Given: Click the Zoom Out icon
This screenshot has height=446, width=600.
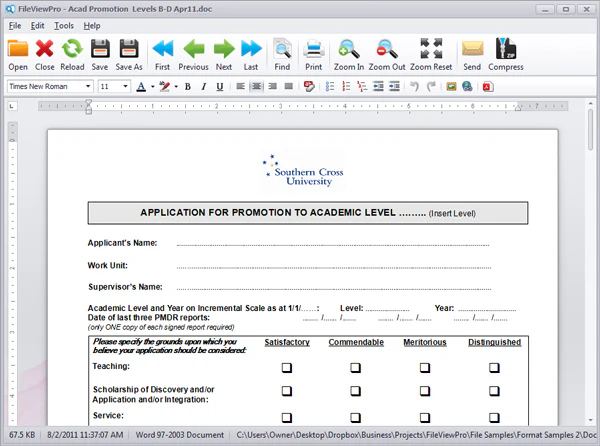Looking at the screenshot, I should [x=387, y=49].
